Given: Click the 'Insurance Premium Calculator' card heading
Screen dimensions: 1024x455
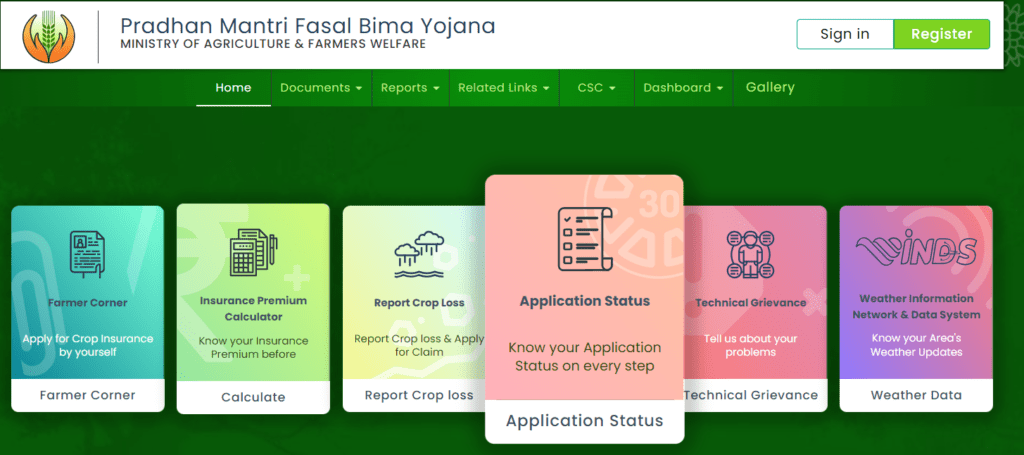Looking at the screenshot, I should 253,309.
